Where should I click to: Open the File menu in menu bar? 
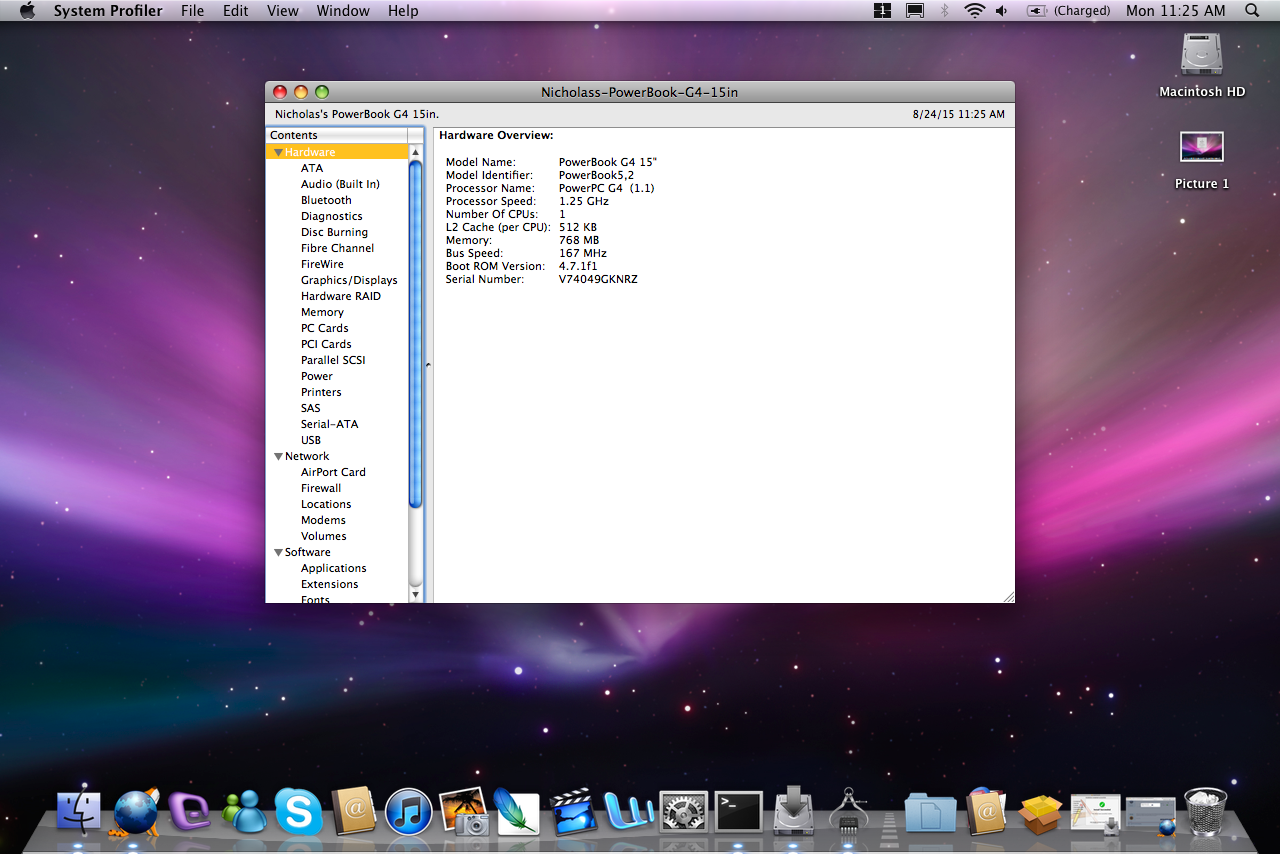pos(192,11)
